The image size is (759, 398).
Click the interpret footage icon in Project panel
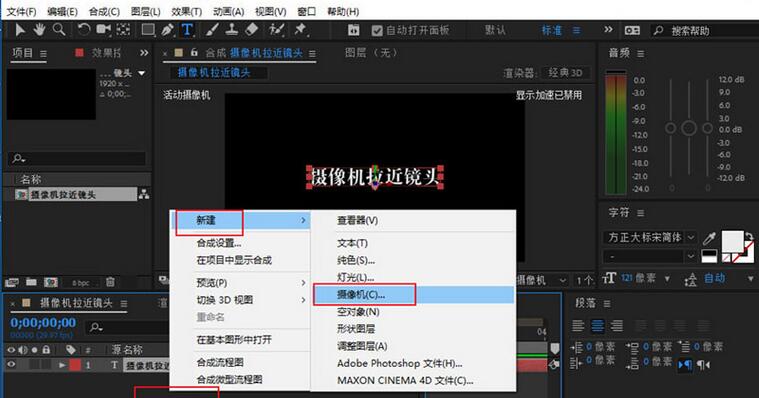pos(12,282)
